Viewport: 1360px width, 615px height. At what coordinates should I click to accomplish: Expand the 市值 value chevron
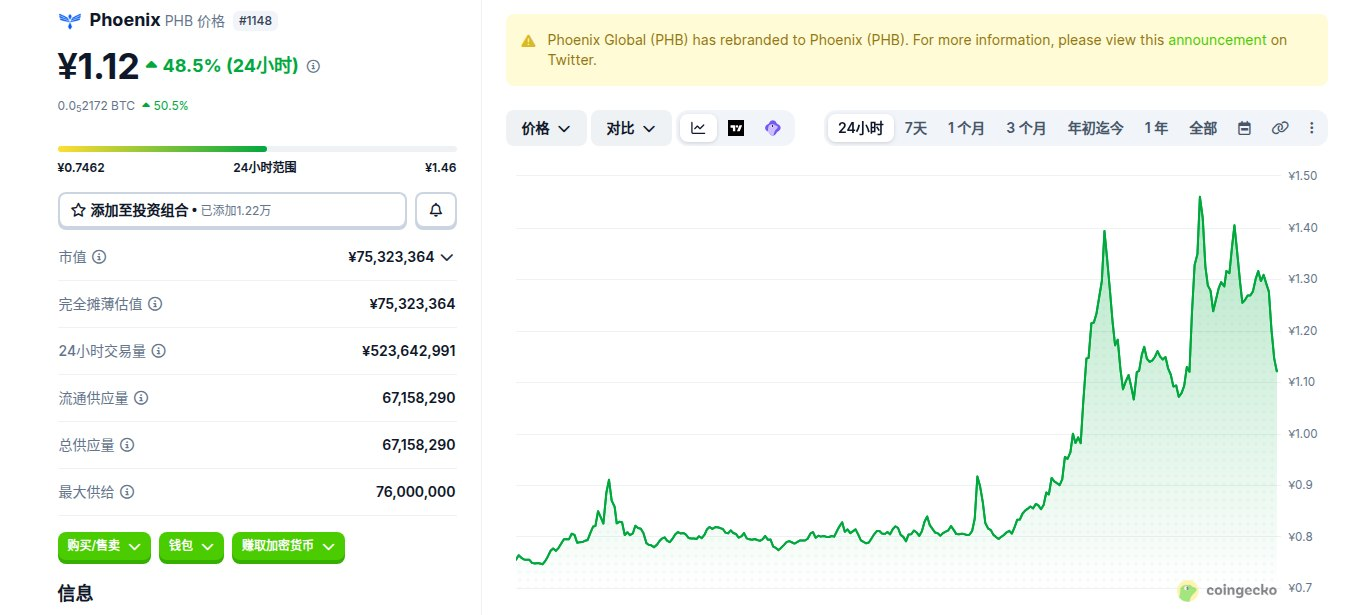(447, 257)
